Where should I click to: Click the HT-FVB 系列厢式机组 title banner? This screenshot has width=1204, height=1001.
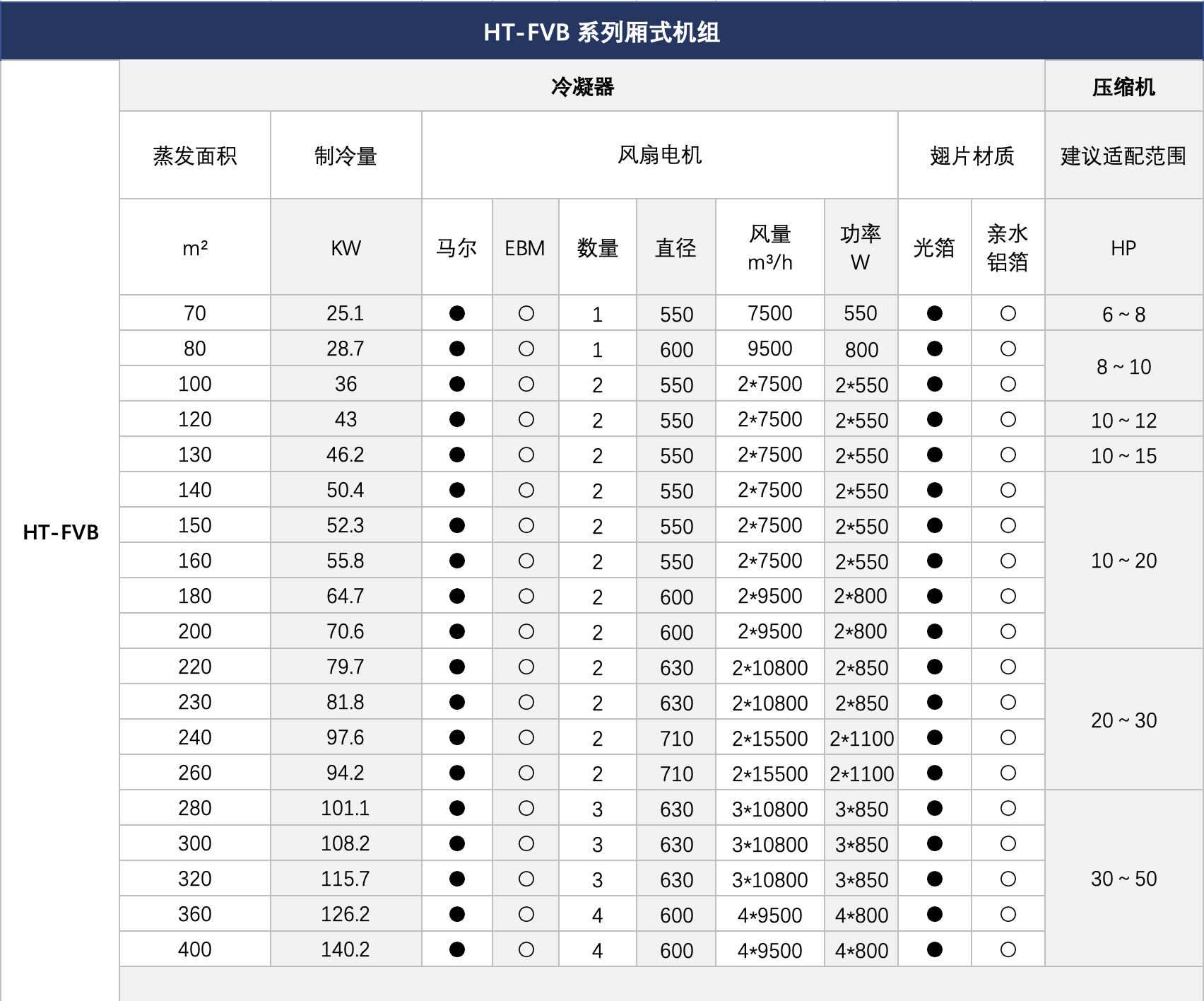pyautogui.click(x=601, y=32)
